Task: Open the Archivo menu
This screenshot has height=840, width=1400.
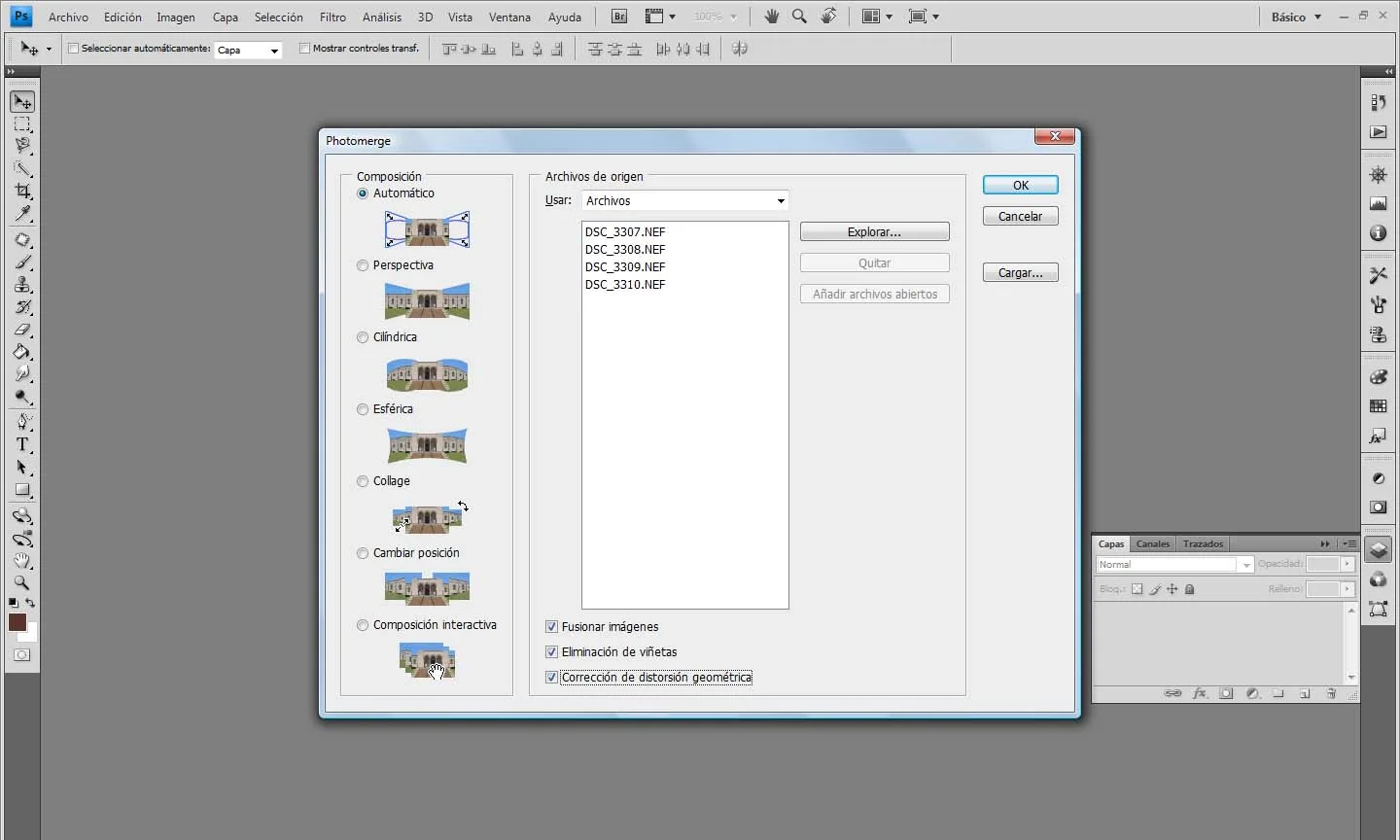Action: pyautogui.click(x=68, y=17)
